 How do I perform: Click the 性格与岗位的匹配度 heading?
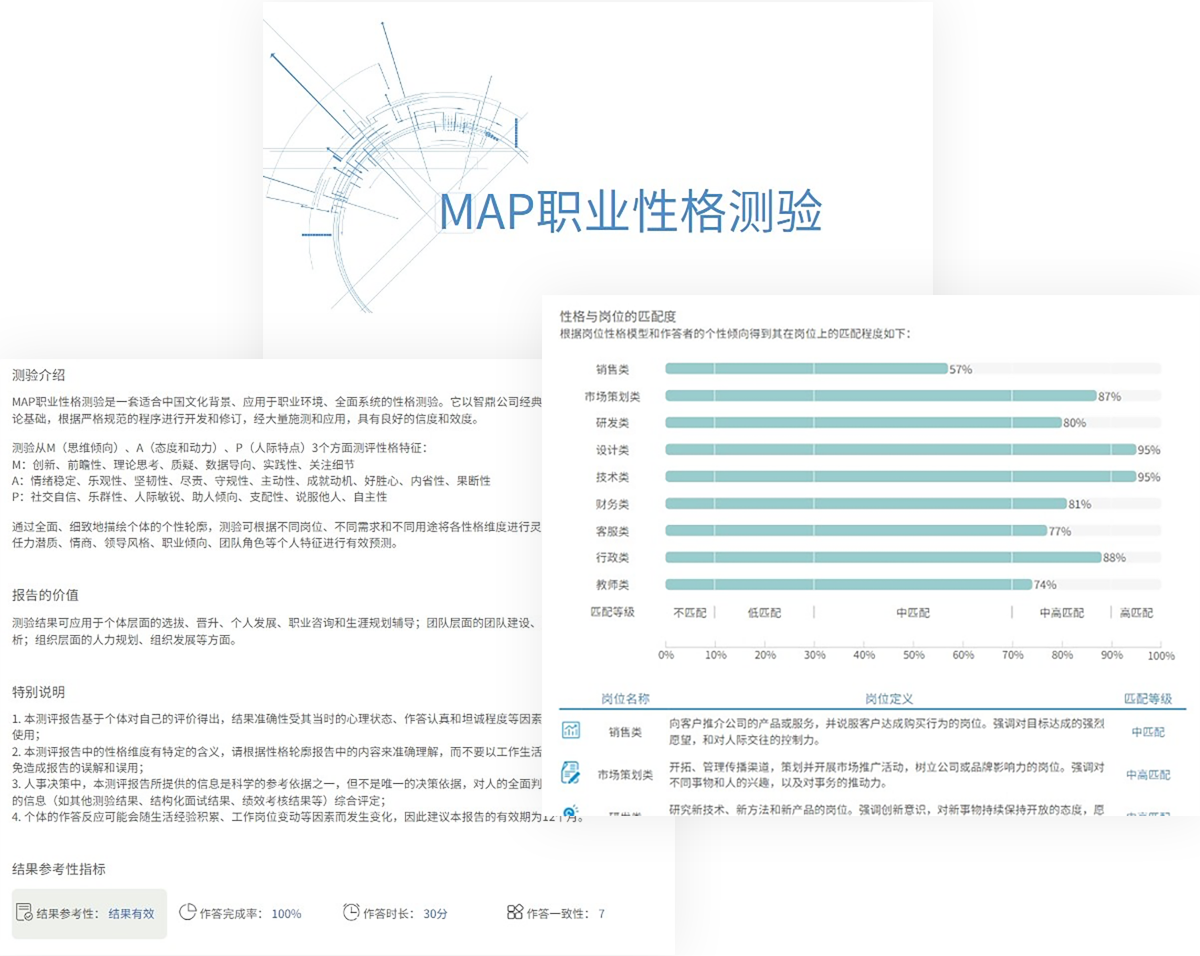click(x=624, y=316)
